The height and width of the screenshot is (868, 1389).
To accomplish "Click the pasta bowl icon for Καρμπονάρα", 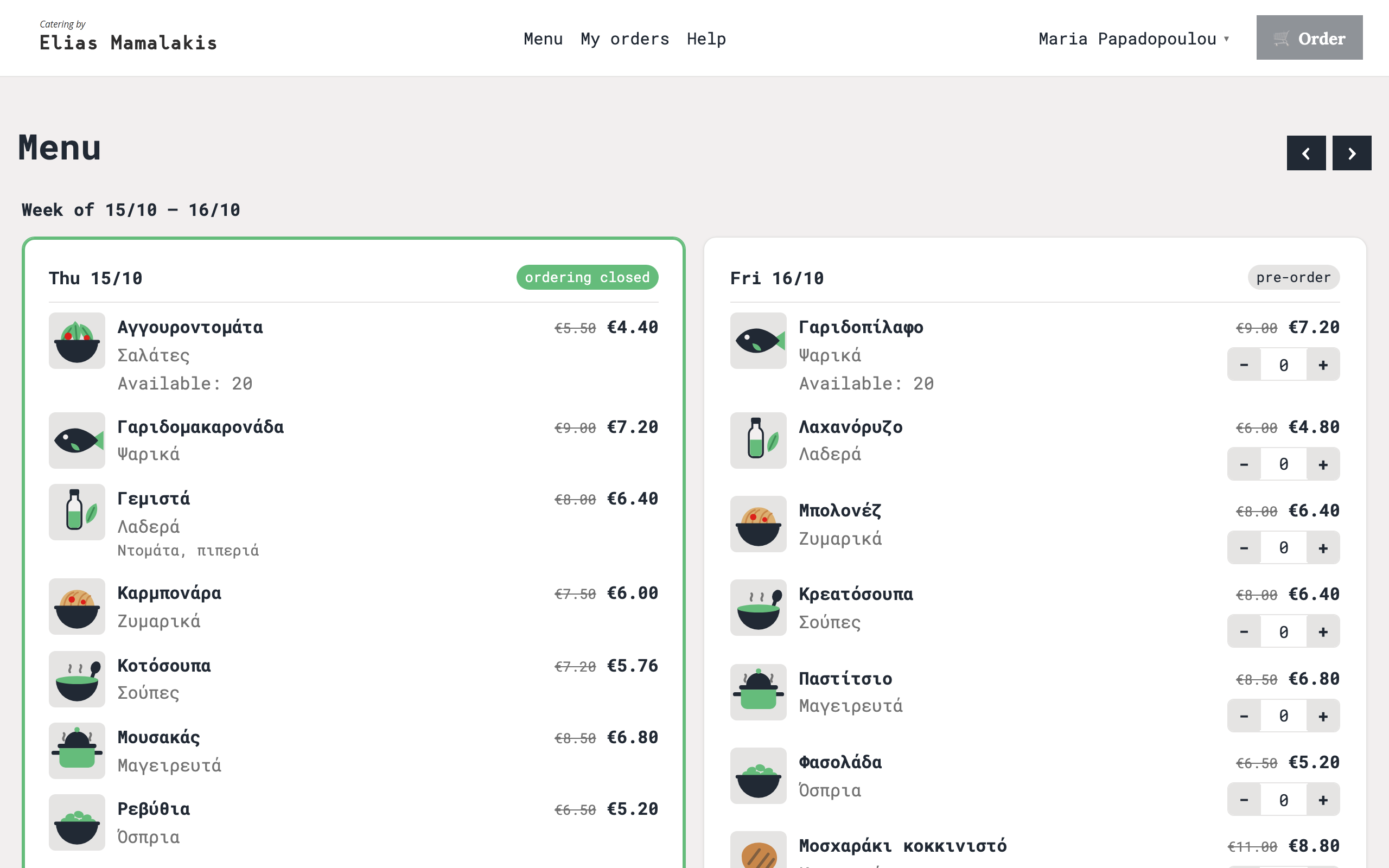I will click(x=77, y=606).
